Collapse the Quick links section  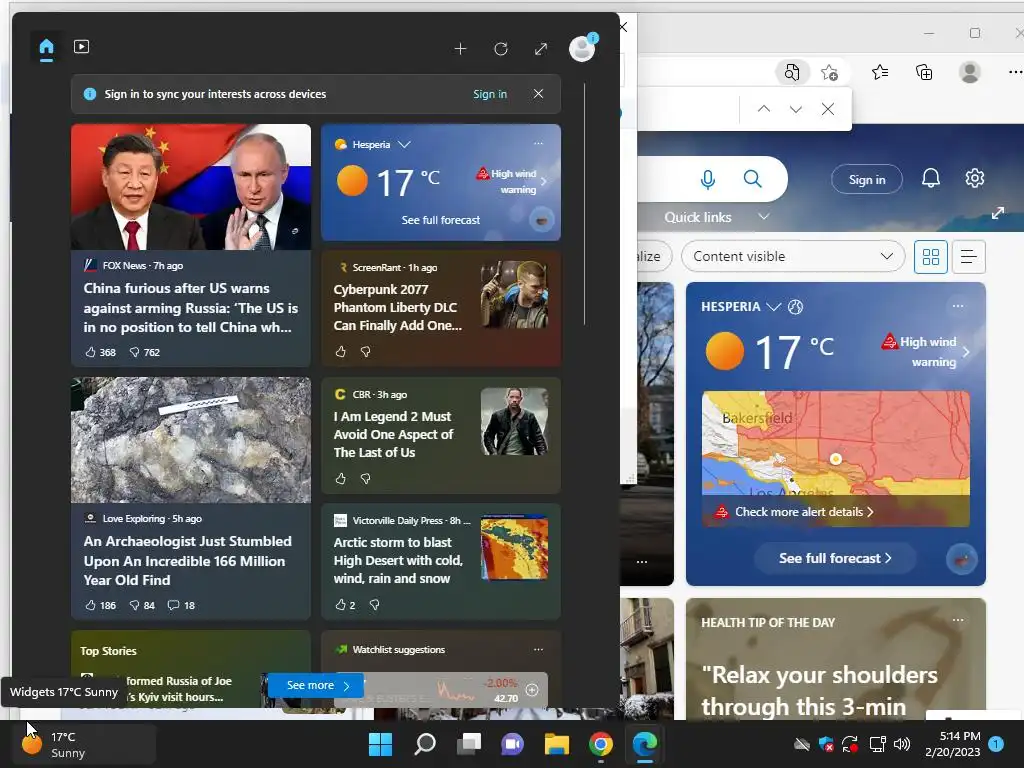[763, 217]
